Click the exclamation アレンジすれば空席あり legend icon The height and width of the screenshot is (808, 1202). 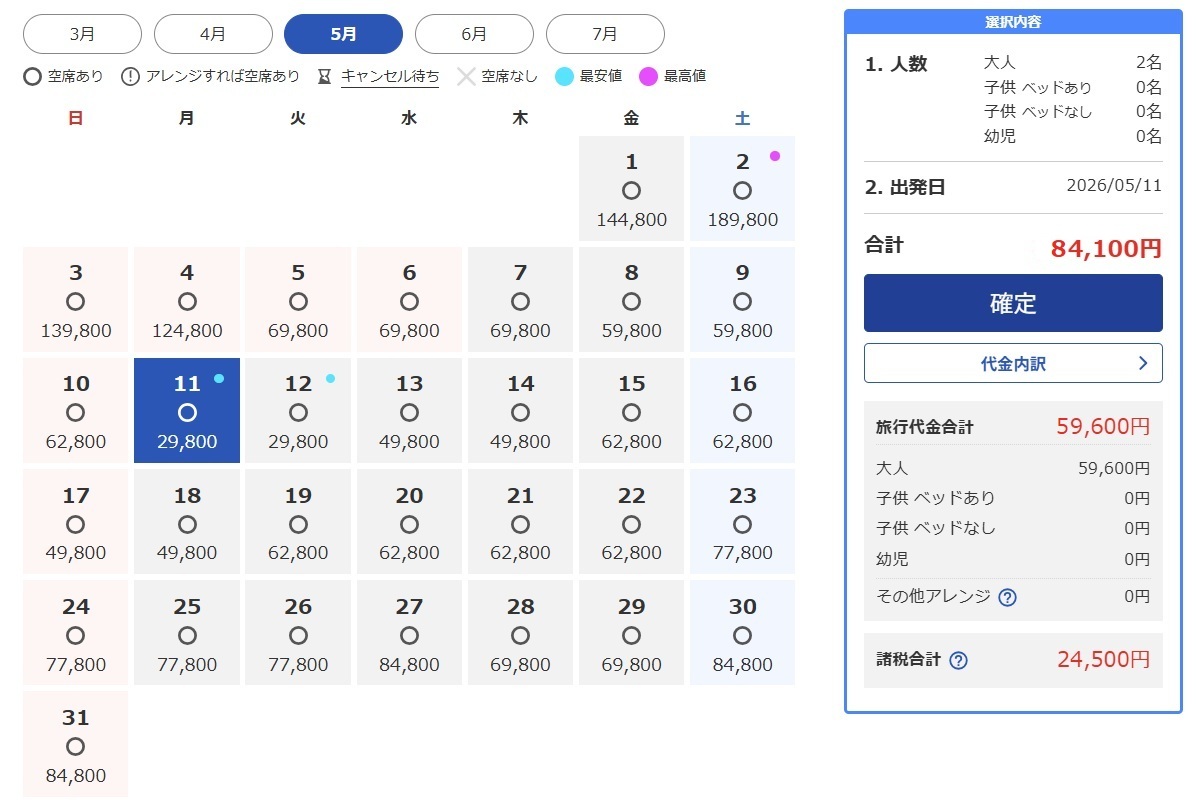(130, 77)
